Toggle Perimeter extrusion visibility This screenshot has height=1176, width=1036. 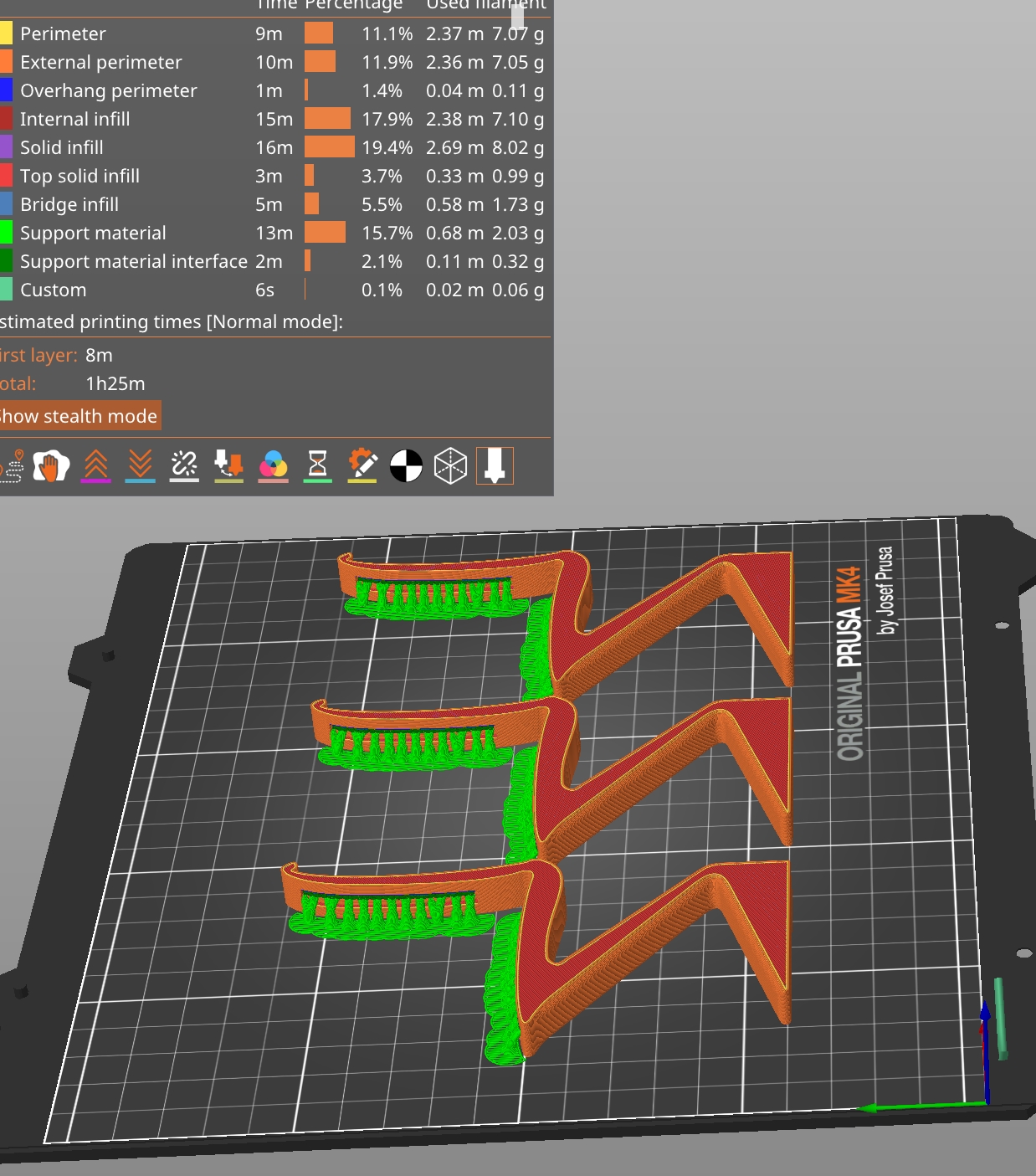tap(6, 33)
